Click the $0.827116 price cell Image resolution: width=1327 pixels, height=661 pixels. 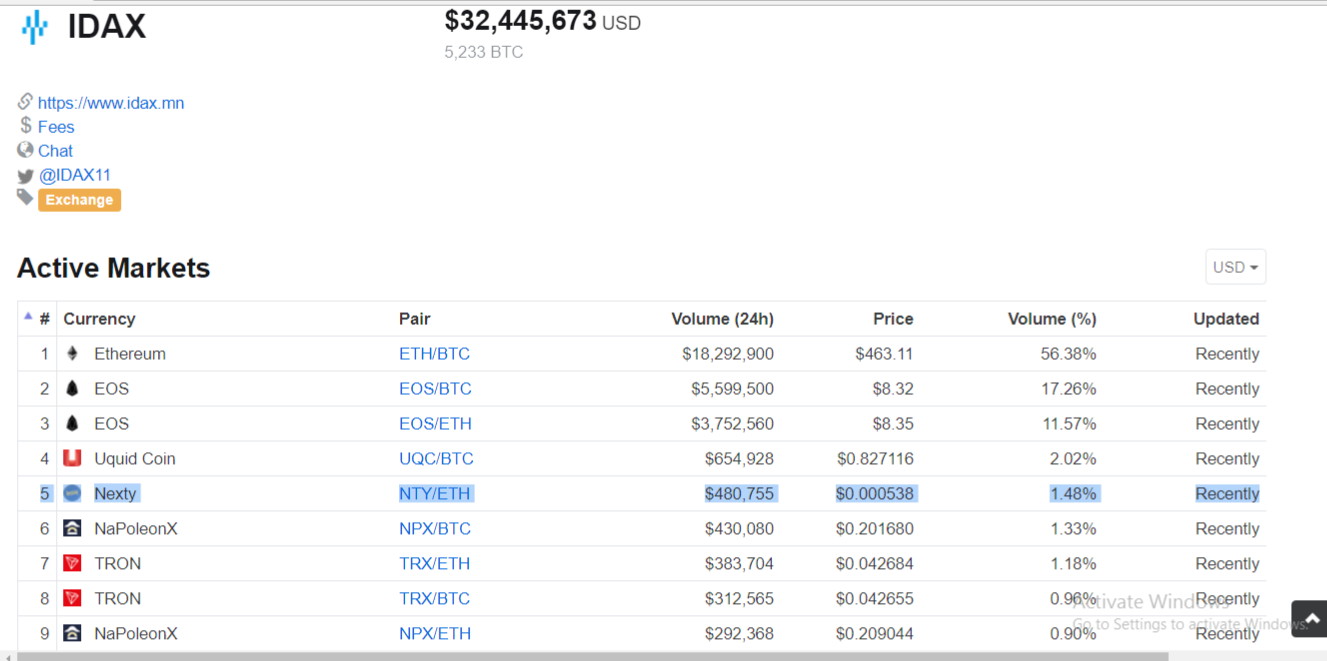click(x=875, y=459)
